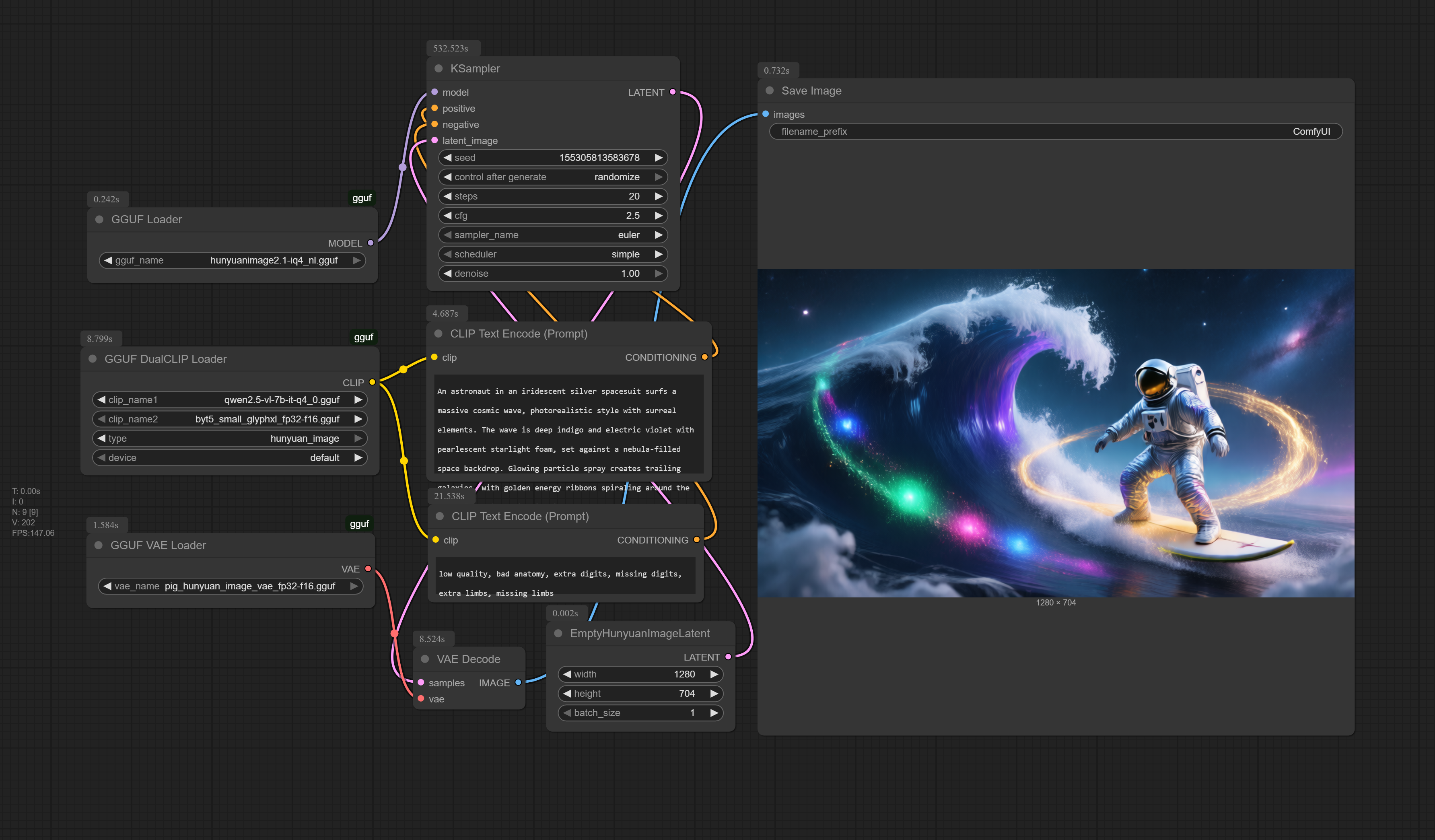1435x840 pixels.
Task: Increase batch_size with right arrow
Action: (714, 713)
